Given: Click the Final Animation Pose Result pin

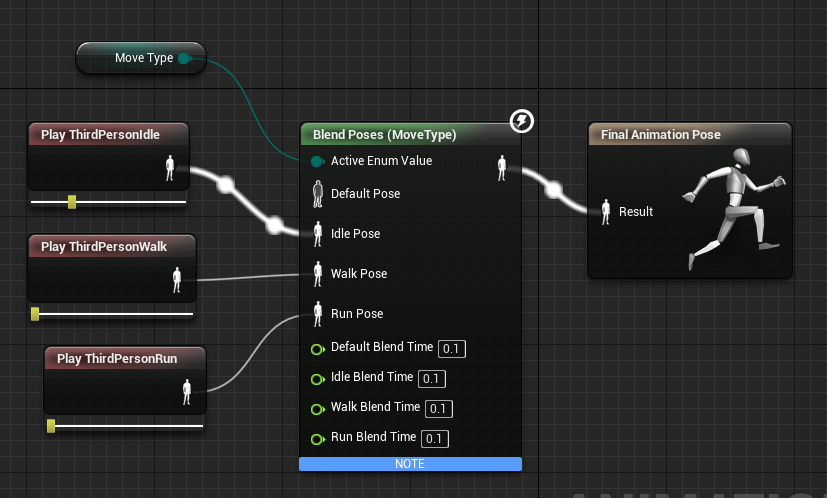Looking at the screenshot, I should [x=605, y=211].
